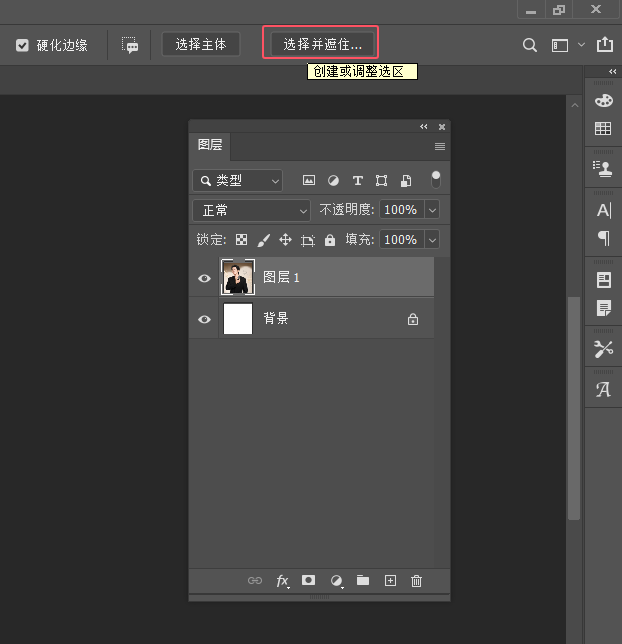Select the 图层 tab
The image size is (622, 644).
click(210, 145)
